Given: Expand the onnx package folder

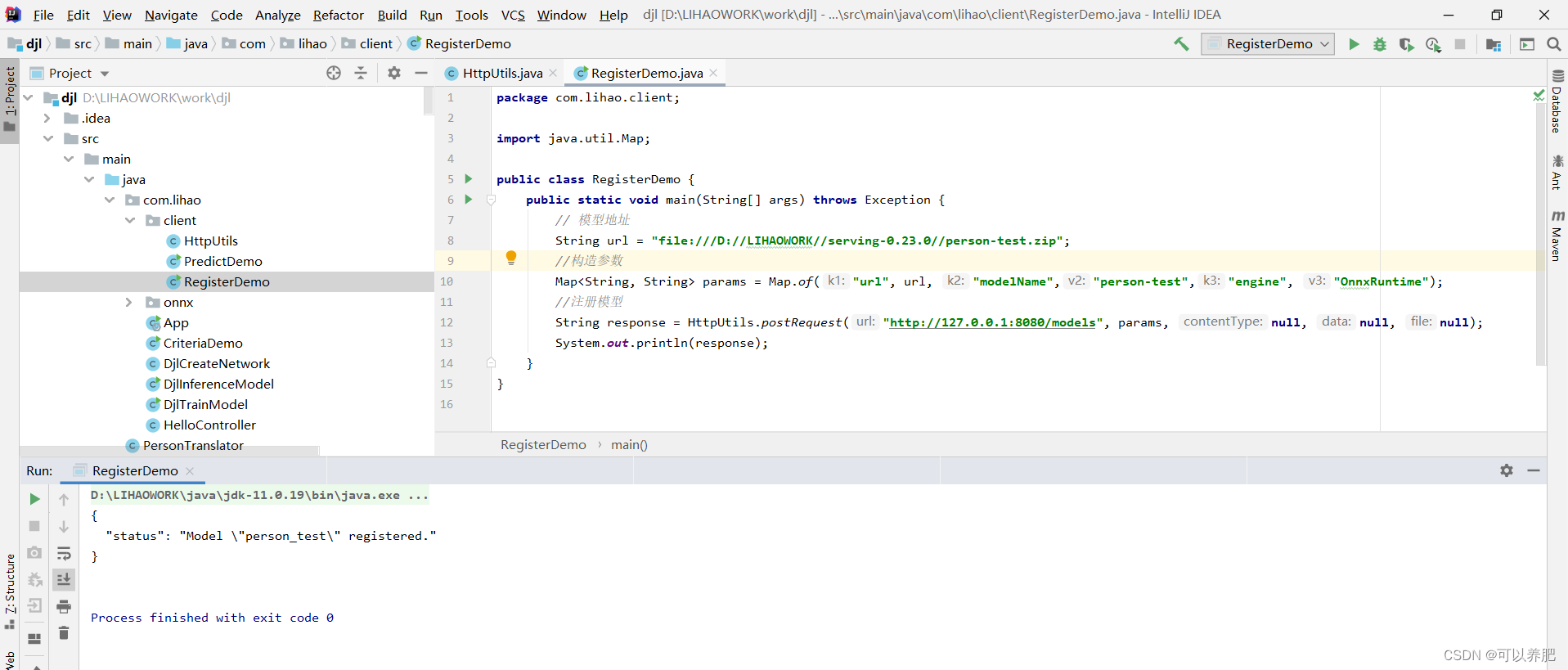Looking at the screenshot, I should (128, 302).
